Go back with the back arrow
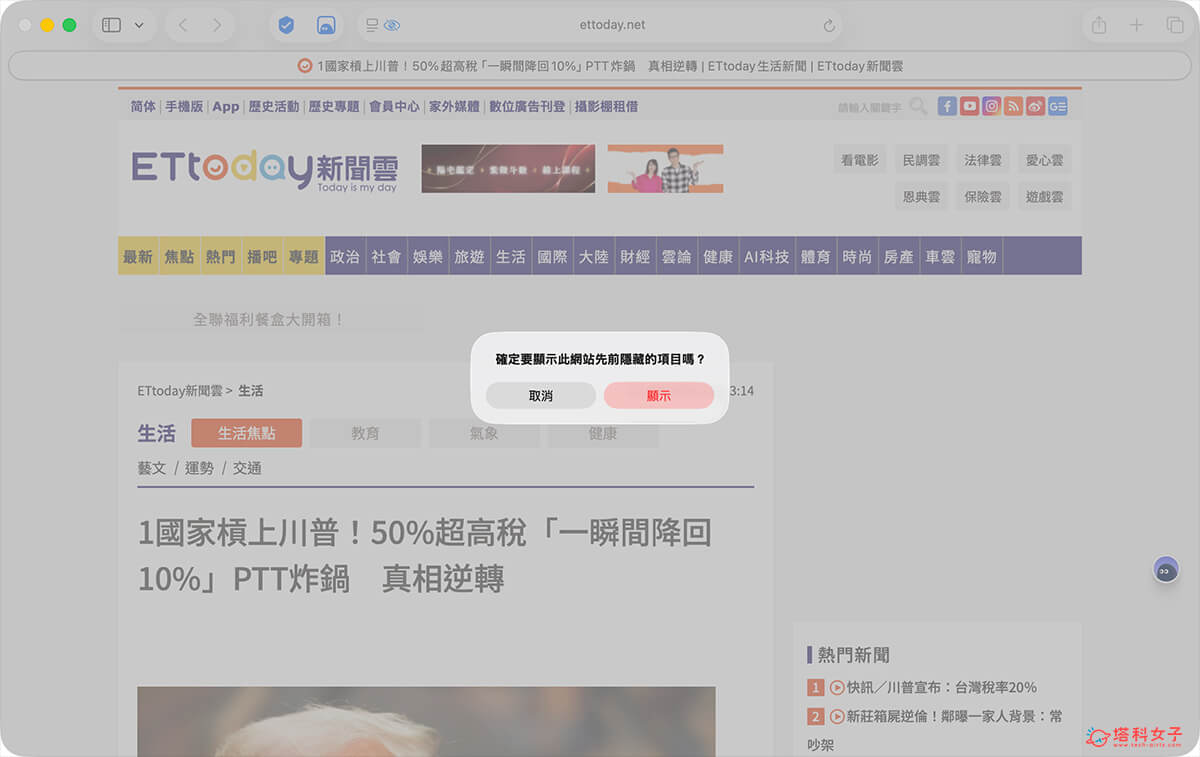 pos(182,25)
